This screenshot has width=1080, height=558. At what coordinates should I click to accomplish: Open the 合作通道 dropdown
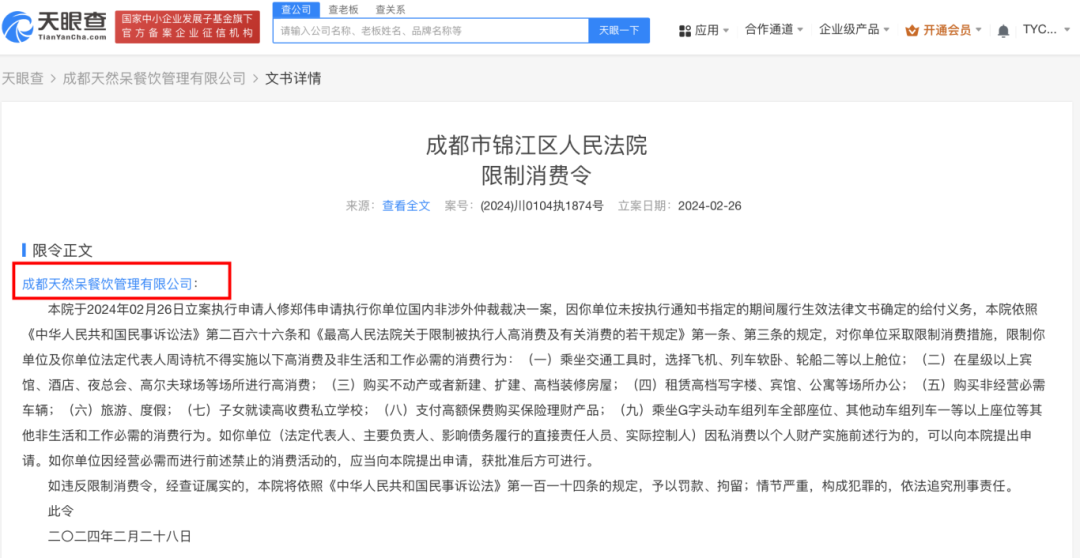coord(774,30)
